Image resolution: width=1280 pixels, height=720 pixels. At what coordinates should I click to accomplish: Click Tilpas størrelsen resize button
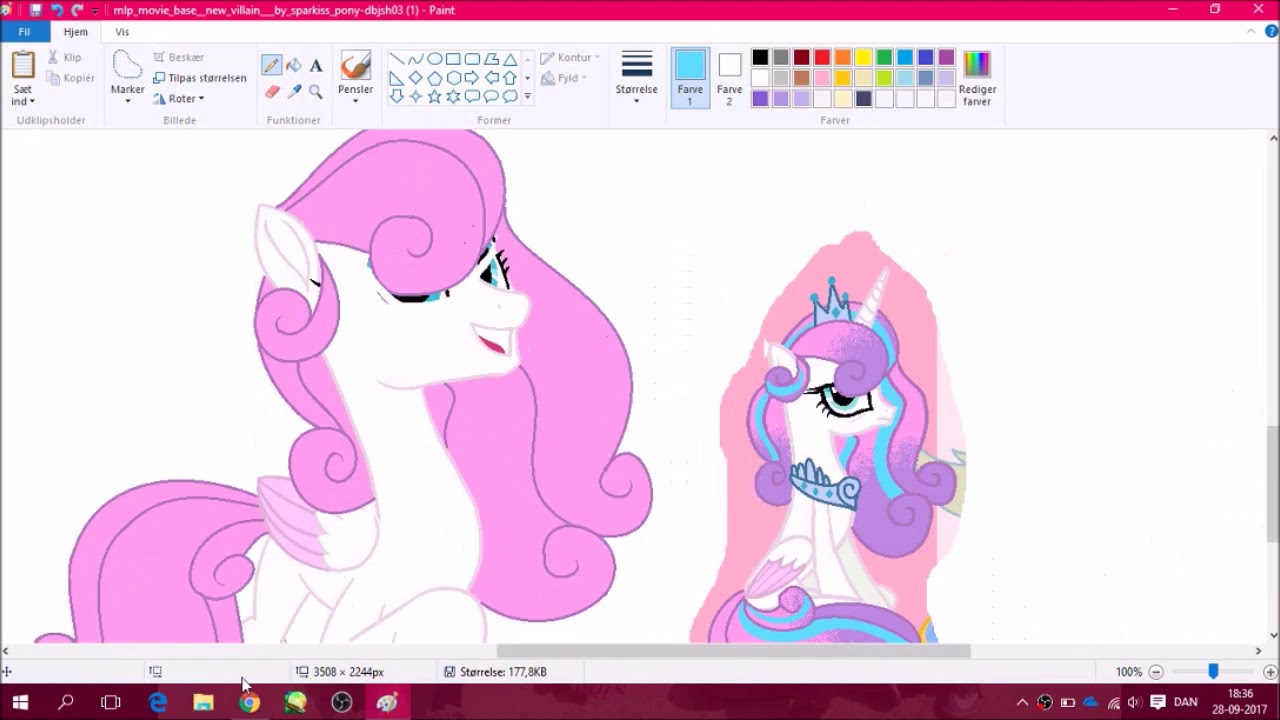click(200, 78)
